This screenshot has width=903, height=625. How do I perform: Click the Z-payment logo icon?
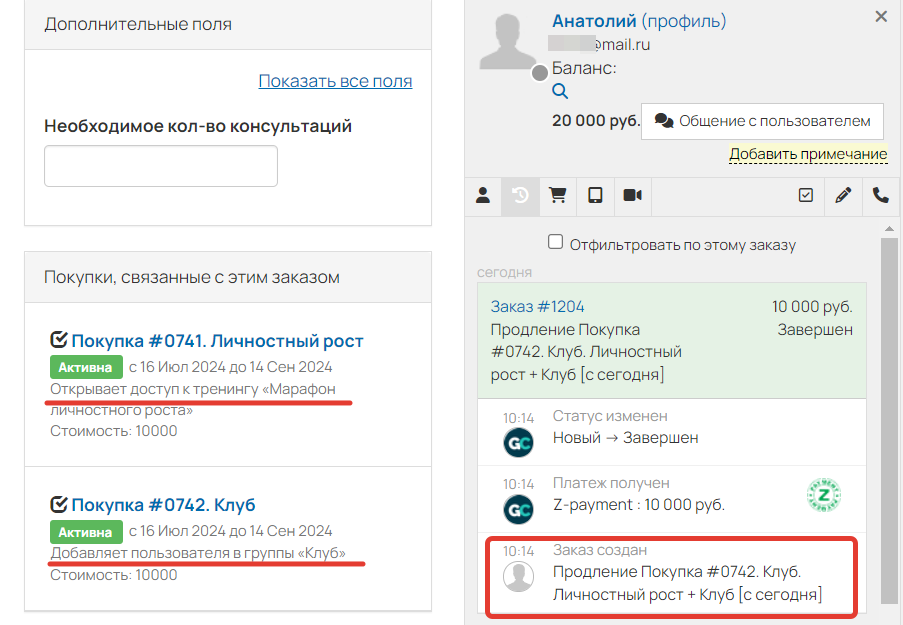click(x=824, y=495)
